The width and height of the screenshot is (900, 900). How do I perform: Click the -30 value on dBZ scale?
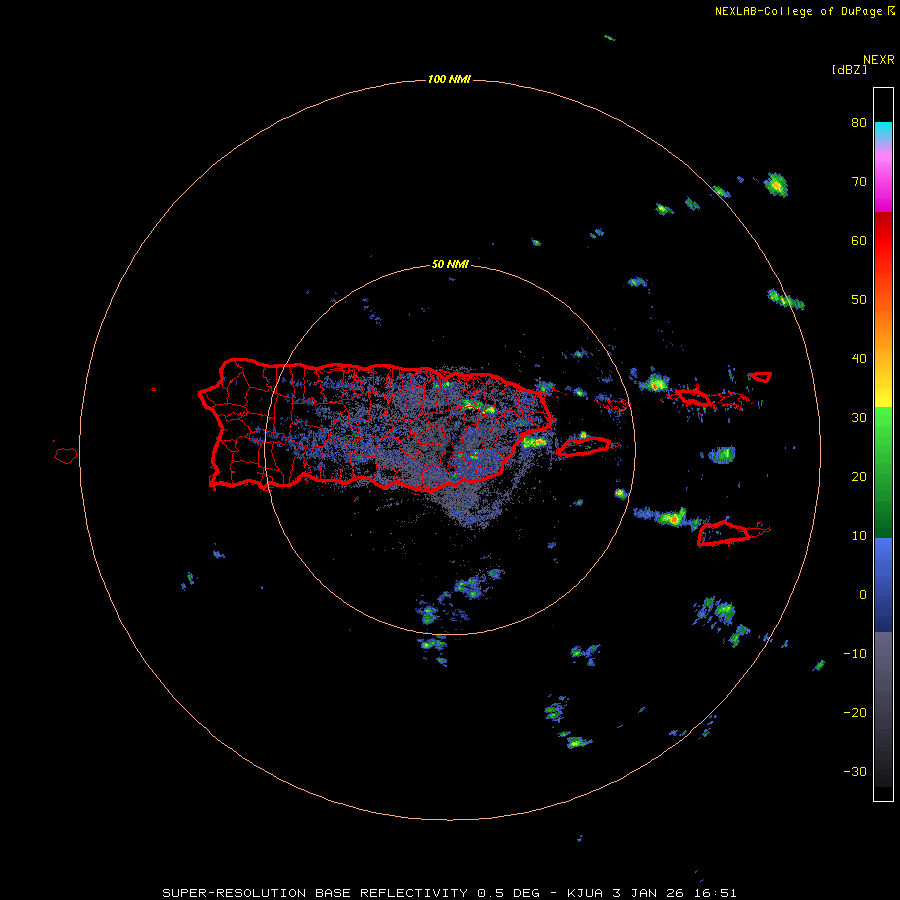point(855,772)
